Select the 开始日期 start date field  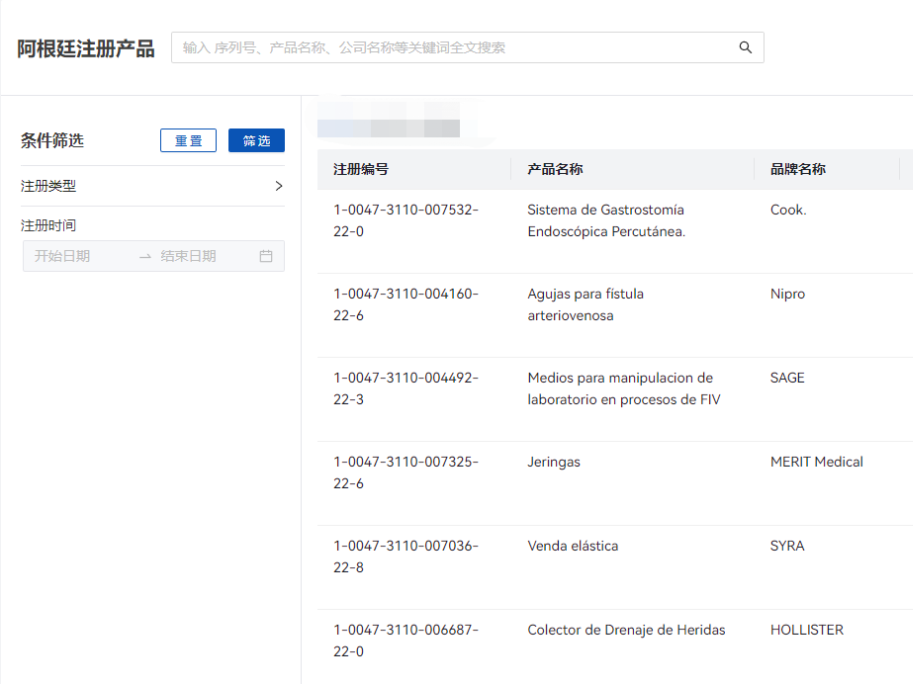point(62,256)
